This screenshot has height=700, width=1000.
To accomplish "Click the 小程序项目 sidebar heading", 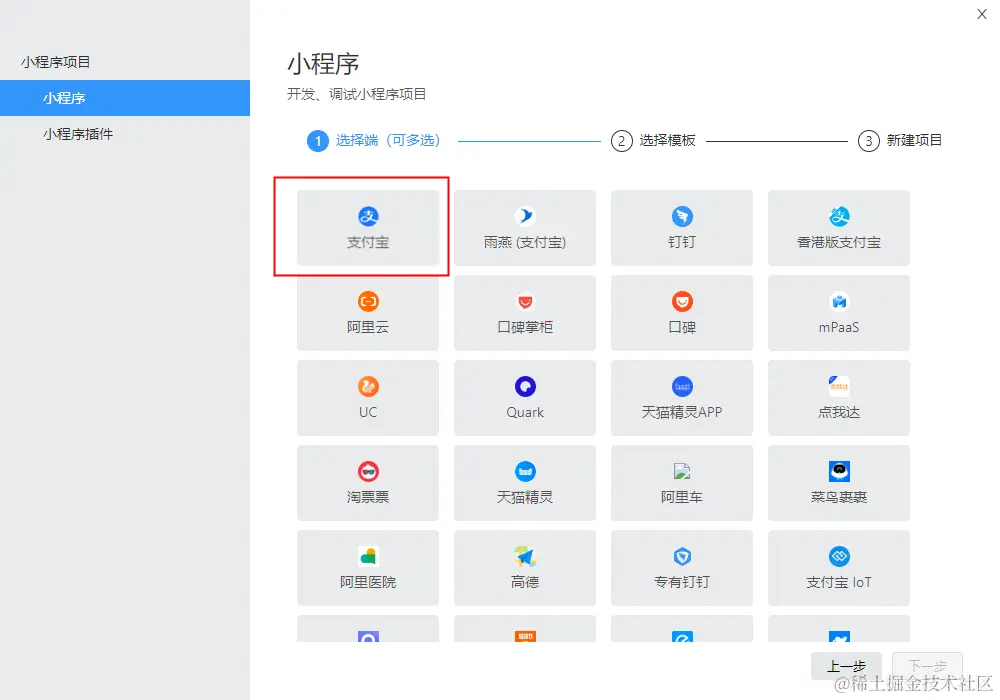I will pyautogui.click(x=55, y=62).
